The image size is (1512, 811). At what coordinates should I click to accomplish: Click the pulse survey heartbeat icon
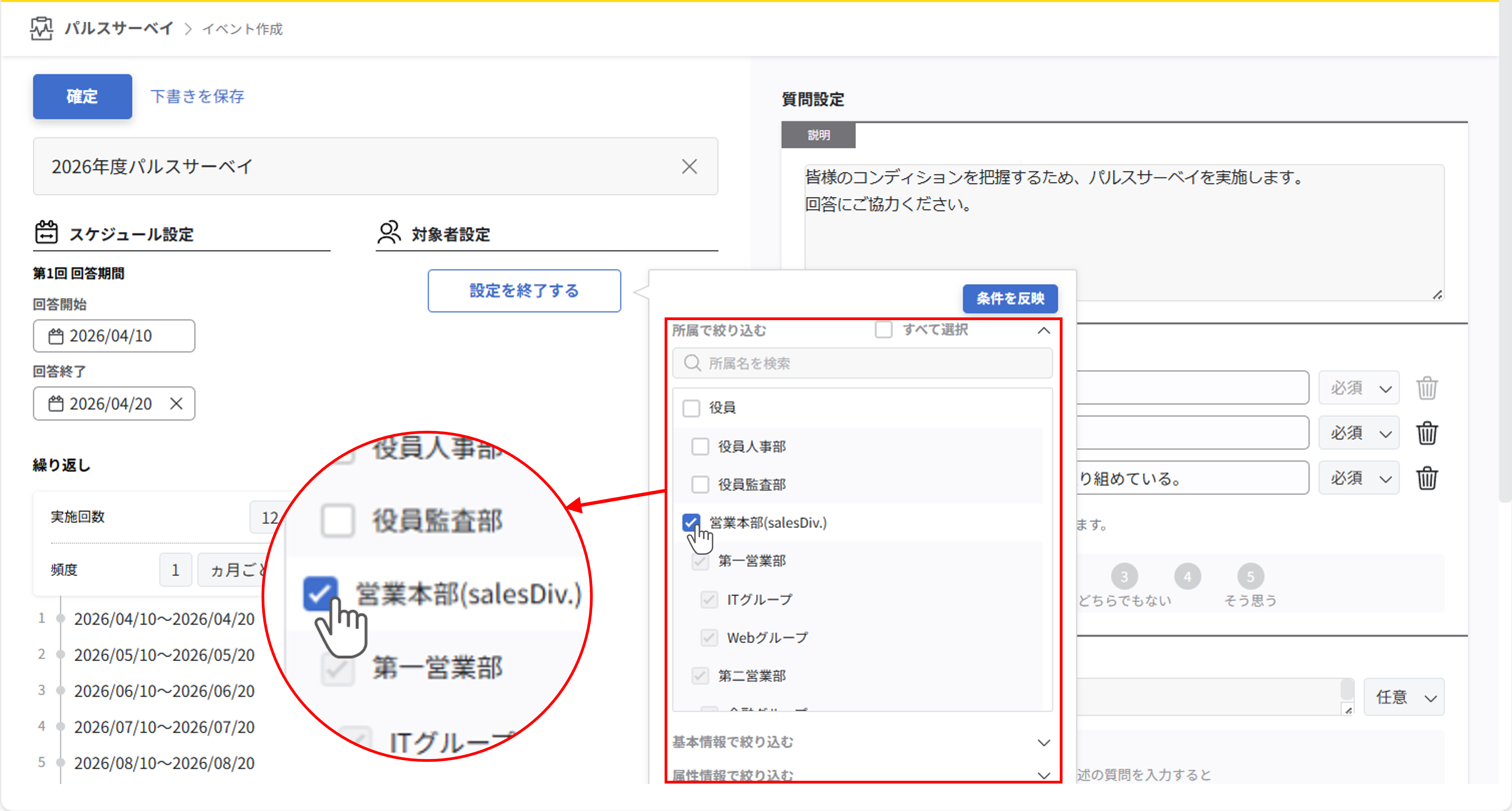[41, 28]
